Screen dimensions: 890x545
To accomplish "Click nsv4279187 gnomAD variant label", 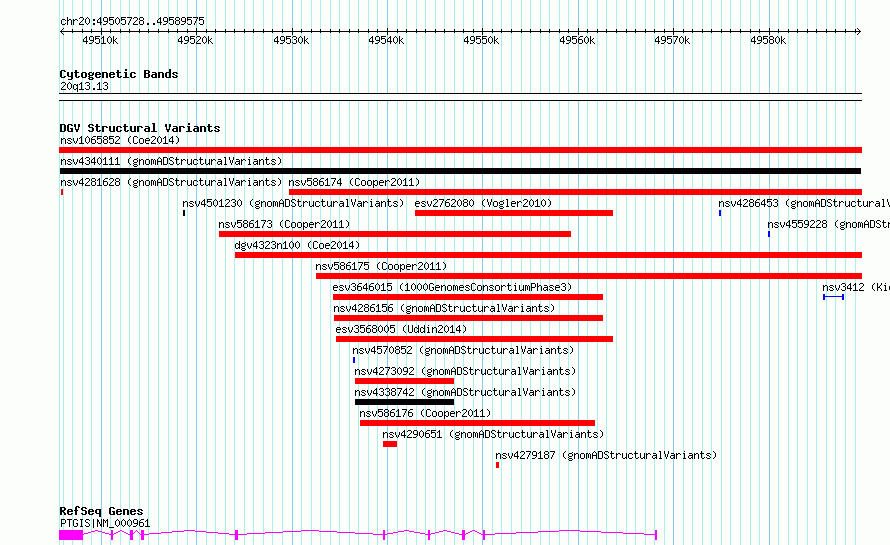I will tap(606, 455).
